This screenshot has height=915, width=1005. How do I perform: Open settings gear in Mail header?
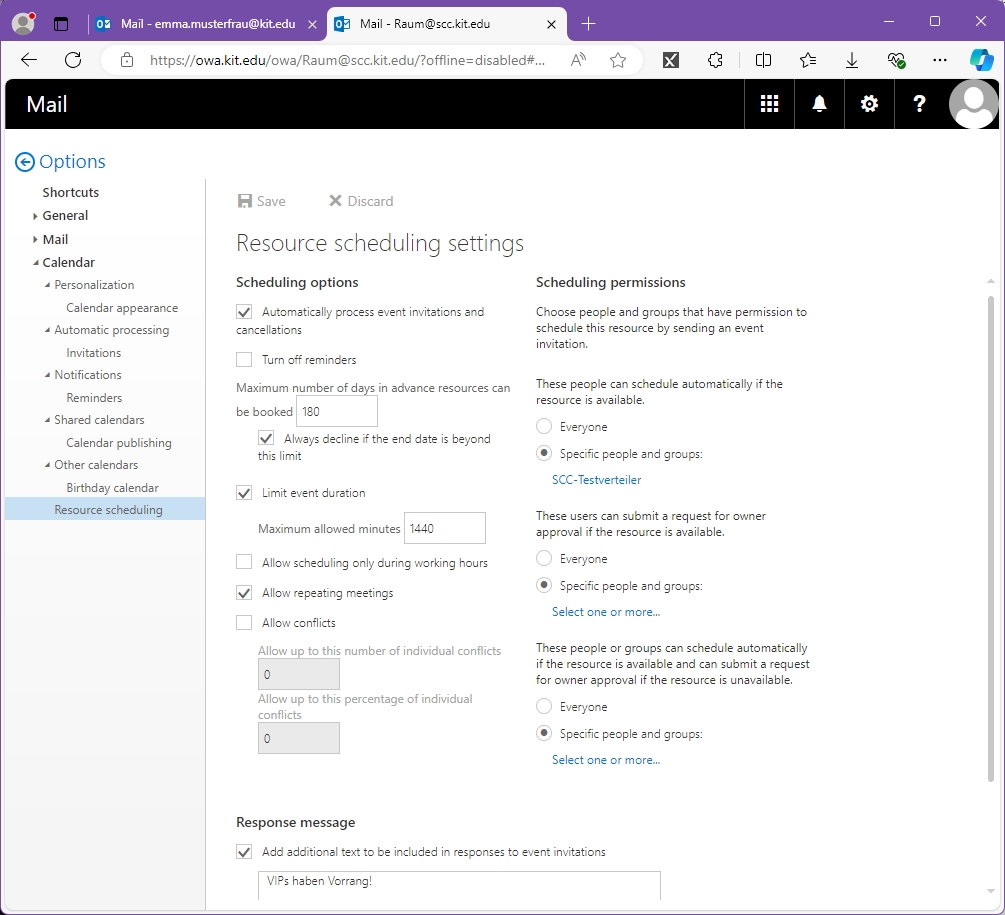pyautogui.click(x=869, y=104)
